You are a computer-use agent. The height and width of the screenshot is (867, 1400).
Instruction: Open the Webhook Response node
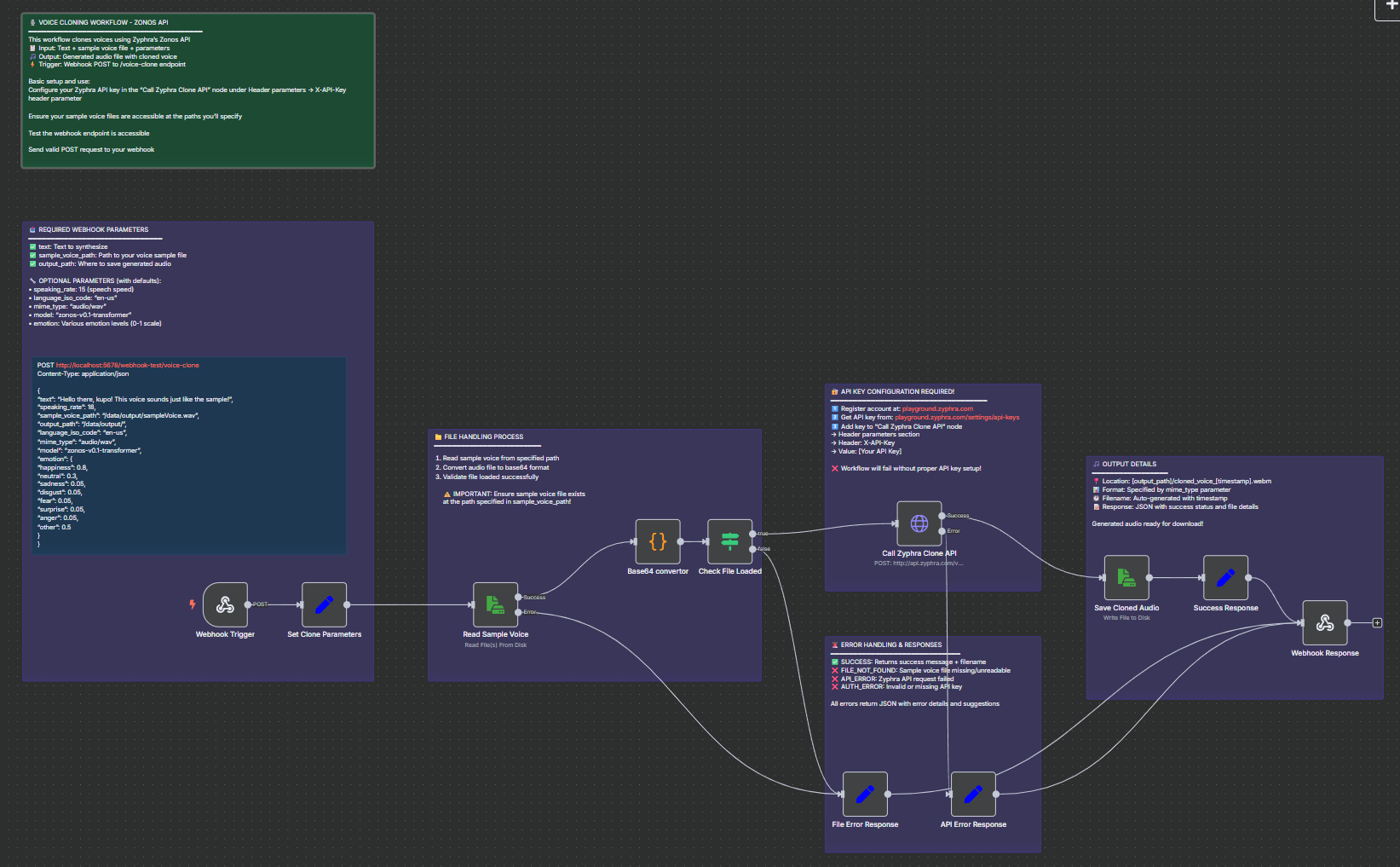point(1325,622)
